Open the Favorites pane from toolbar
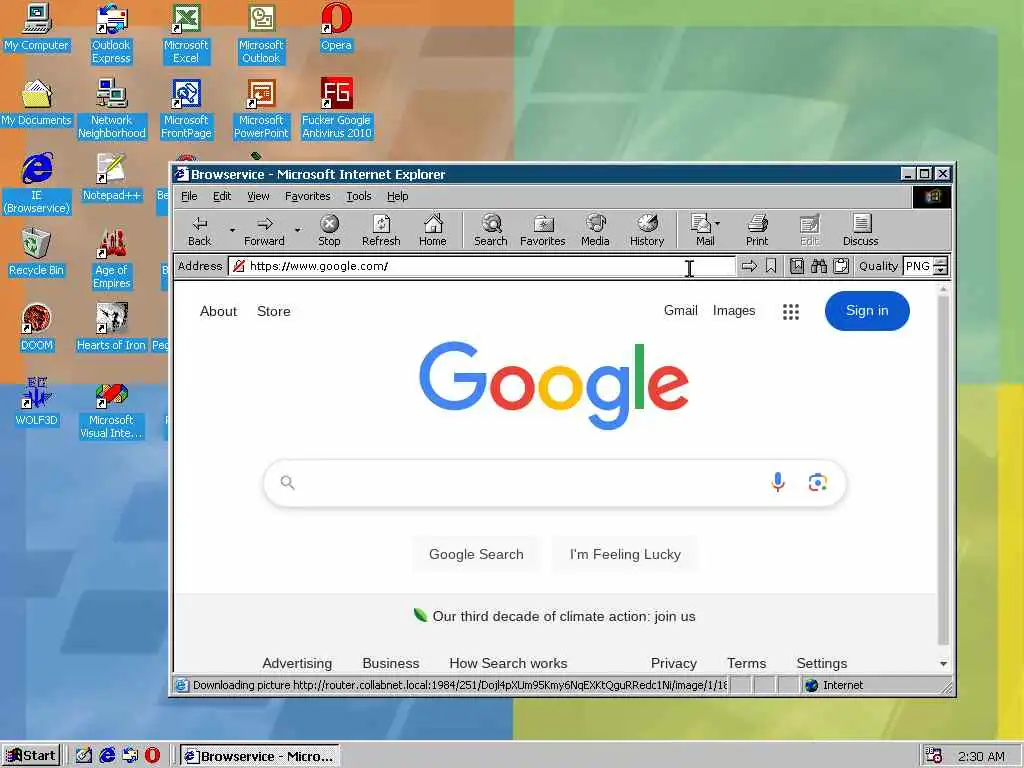Viewport: 1024px width, 768px height. (x=543, y=231)
